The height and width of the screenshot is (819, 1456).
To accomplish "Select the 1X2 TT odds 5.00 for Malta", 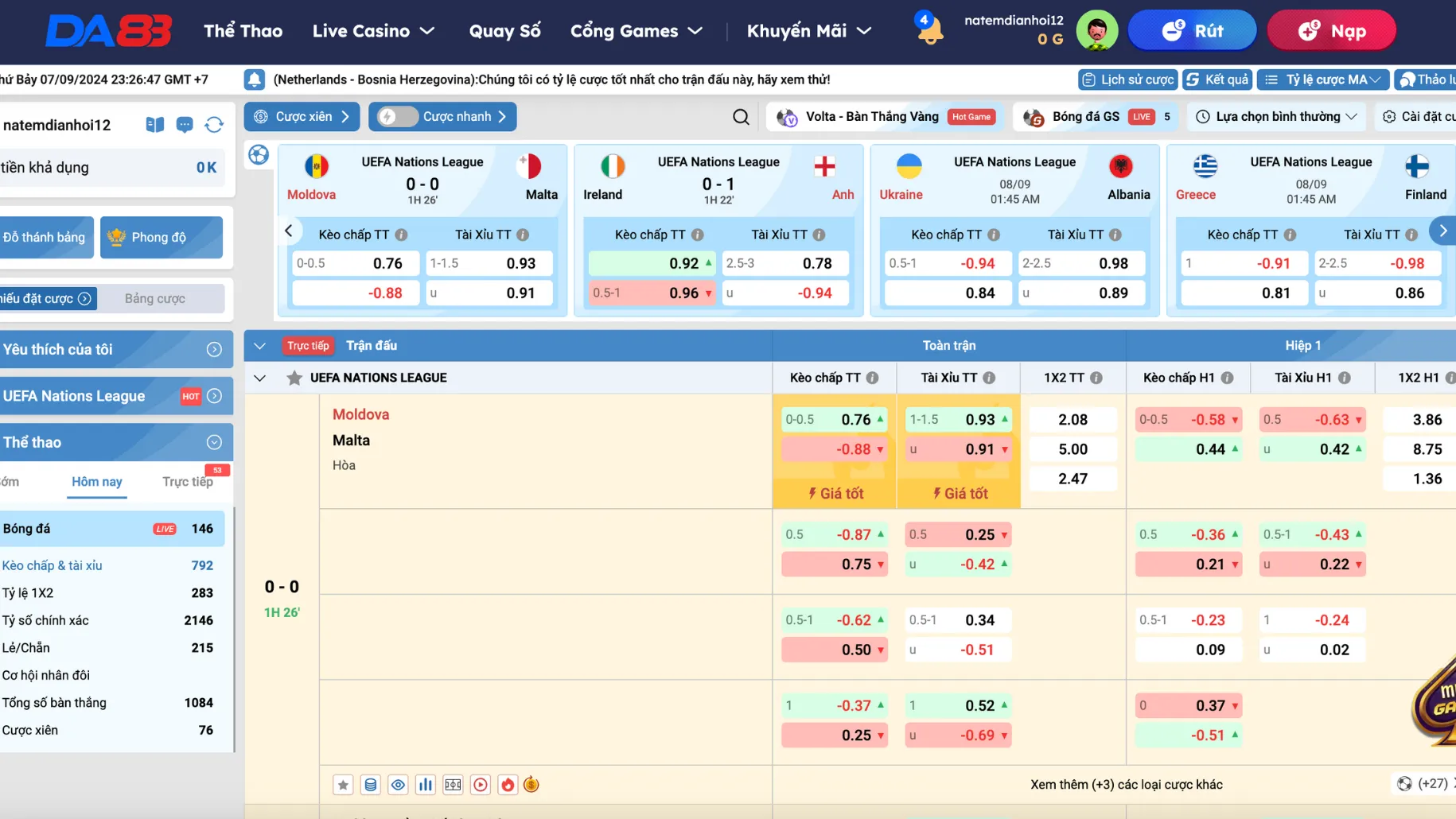I will tap(1073, 449).
